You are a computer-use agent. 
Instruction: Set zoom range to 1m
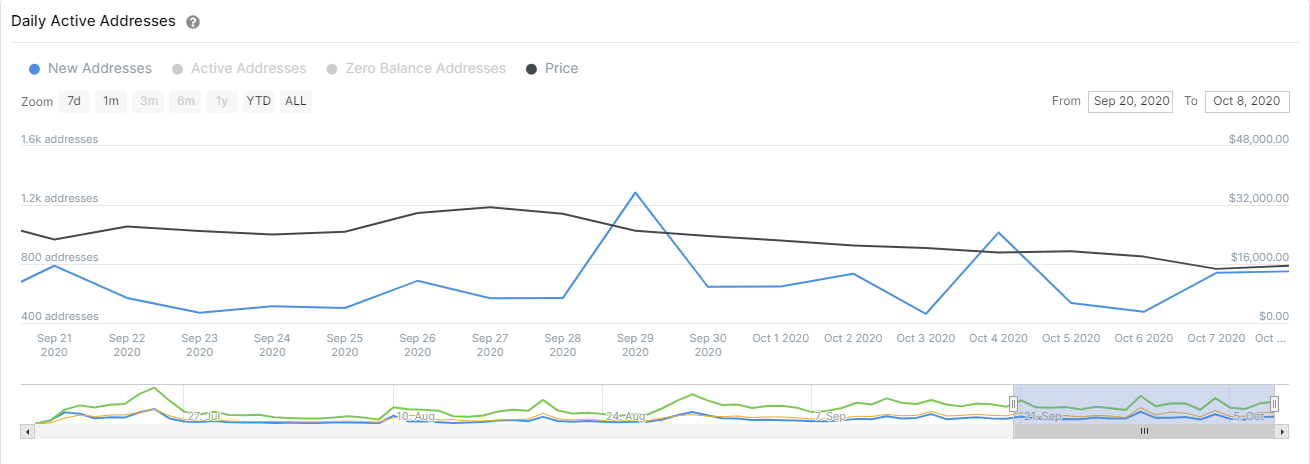coord(111,101)
